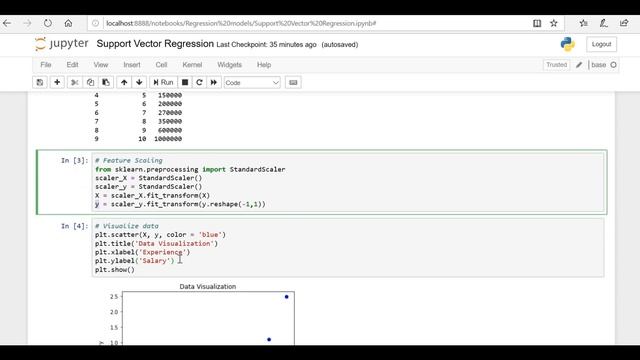Save notebook with the save and checkpoint icon
Image resolution: width=640 pixels, height=360 pixels.
click(40, 82)
